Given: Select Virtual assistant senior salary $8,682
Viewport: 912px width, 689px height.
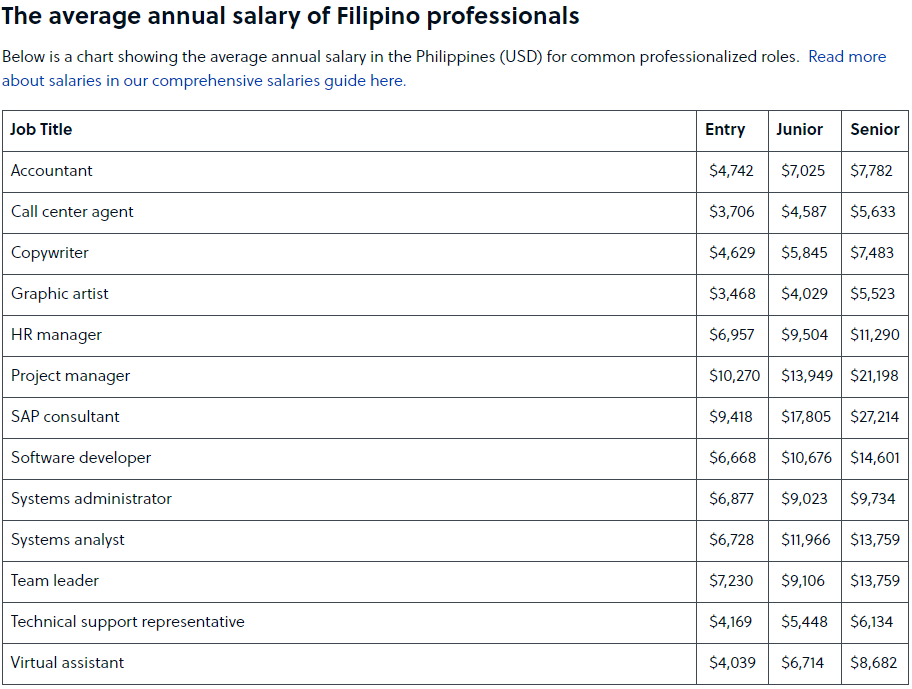Looking at the screenshot, I should [874, 663].
